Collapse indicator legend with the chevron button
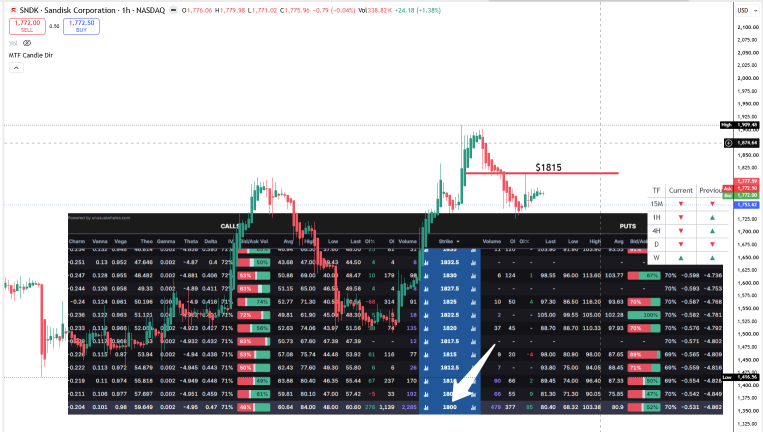763x432 pixels. [16, 68]
